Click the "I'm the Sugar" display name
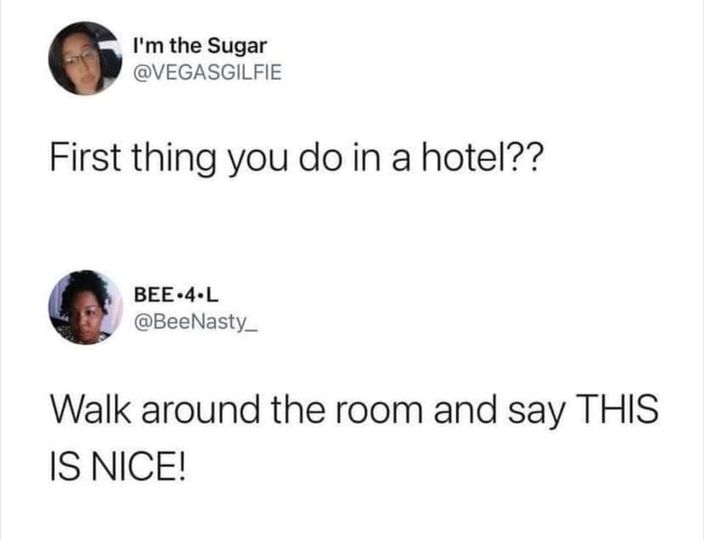704x540 pixels. point(200,46)
